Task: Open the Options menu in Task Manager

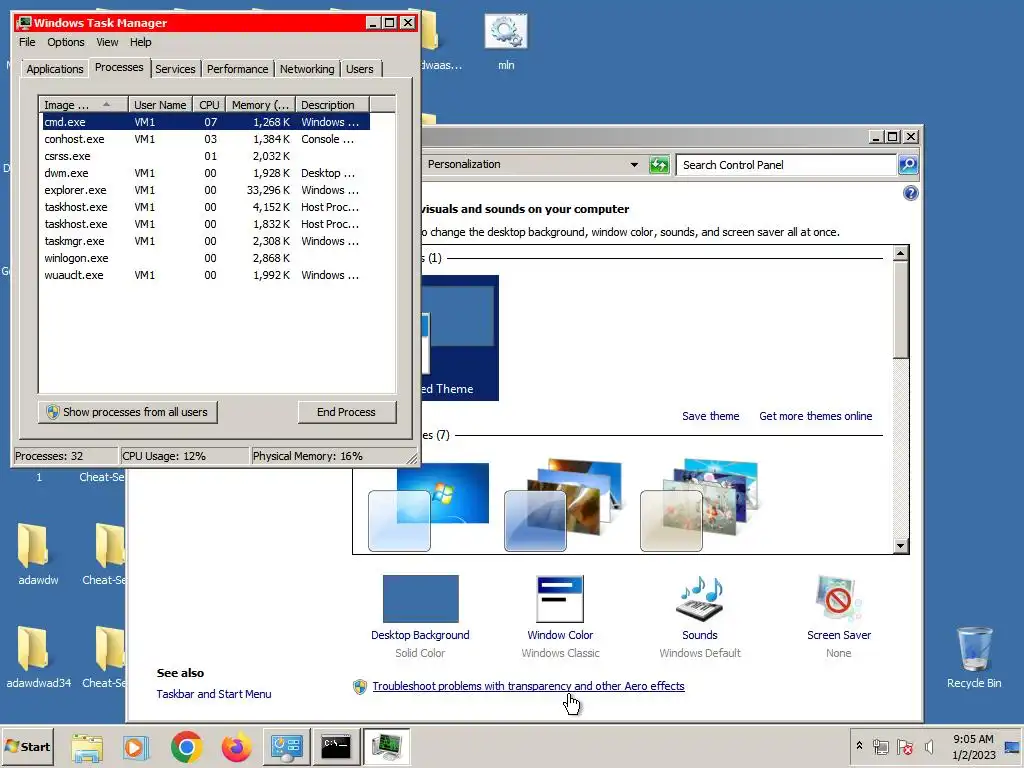Action: point(65,42)
